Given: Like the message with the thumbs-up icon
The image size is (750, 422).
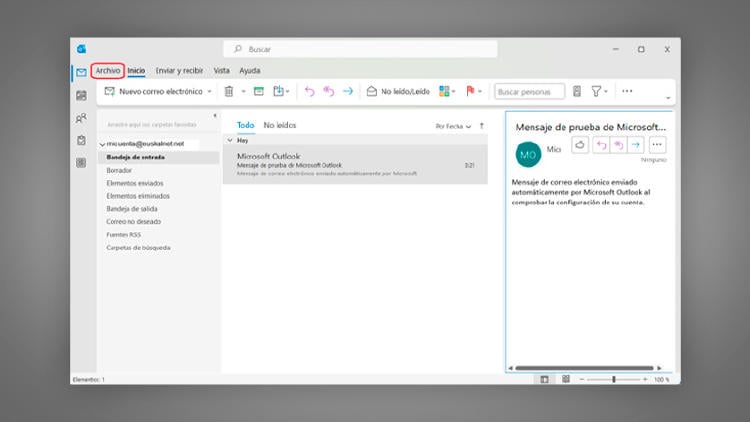Looking at the screenshot, I should coord(580,145).
